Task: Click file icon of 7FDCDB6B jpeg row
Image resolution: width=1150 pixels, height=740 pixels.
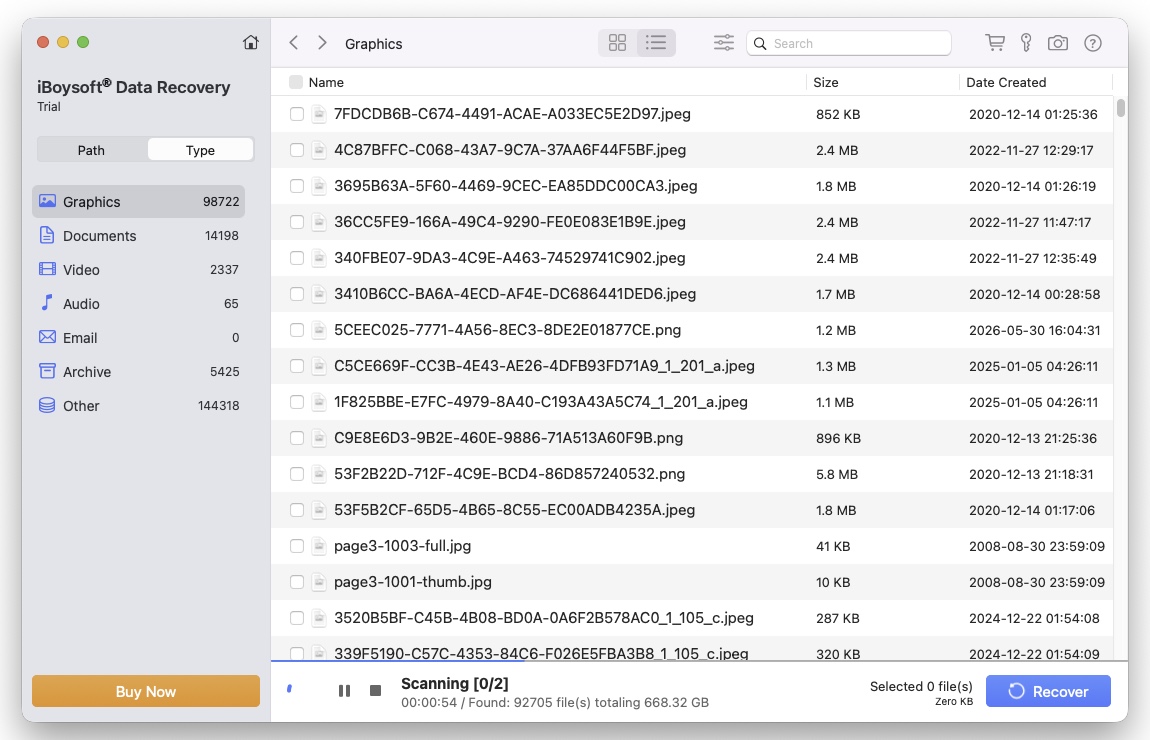Action: click(x=318, y=114)
